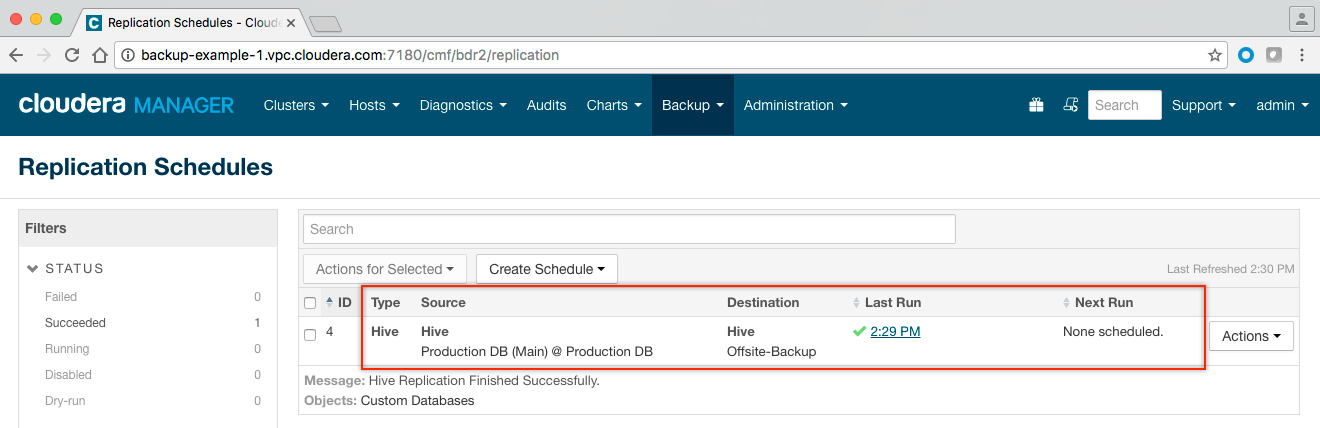
Task: Filter schedules by Disabled status
Action: [68, 375]
